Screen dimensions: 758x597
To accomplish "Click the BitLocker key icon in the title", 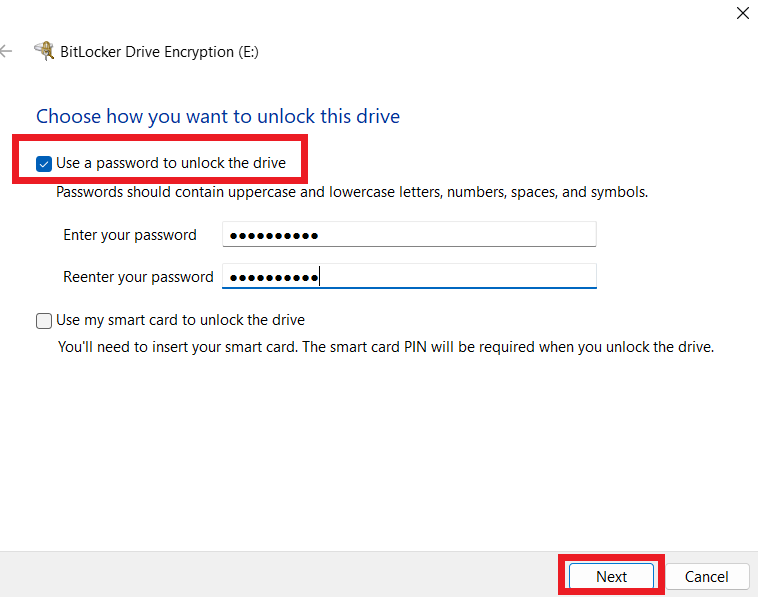I will 44,51.
